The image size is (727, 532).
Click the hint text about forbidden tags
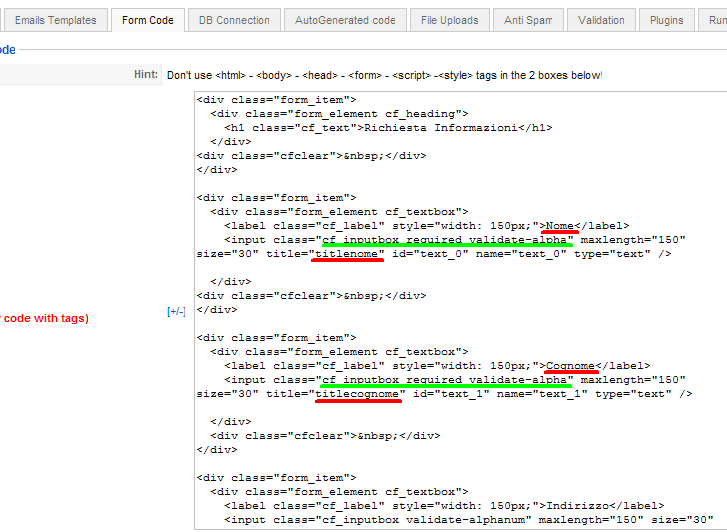click(x=384, y=75)
